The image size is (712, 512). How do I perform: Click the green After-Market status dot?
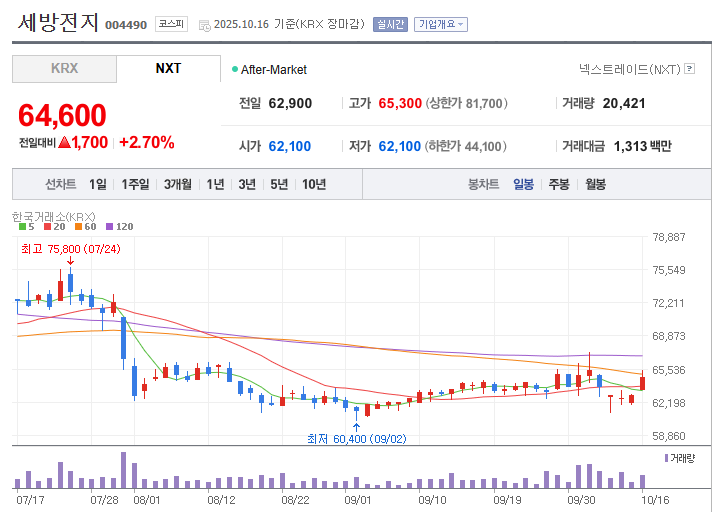tap(235, 70)
